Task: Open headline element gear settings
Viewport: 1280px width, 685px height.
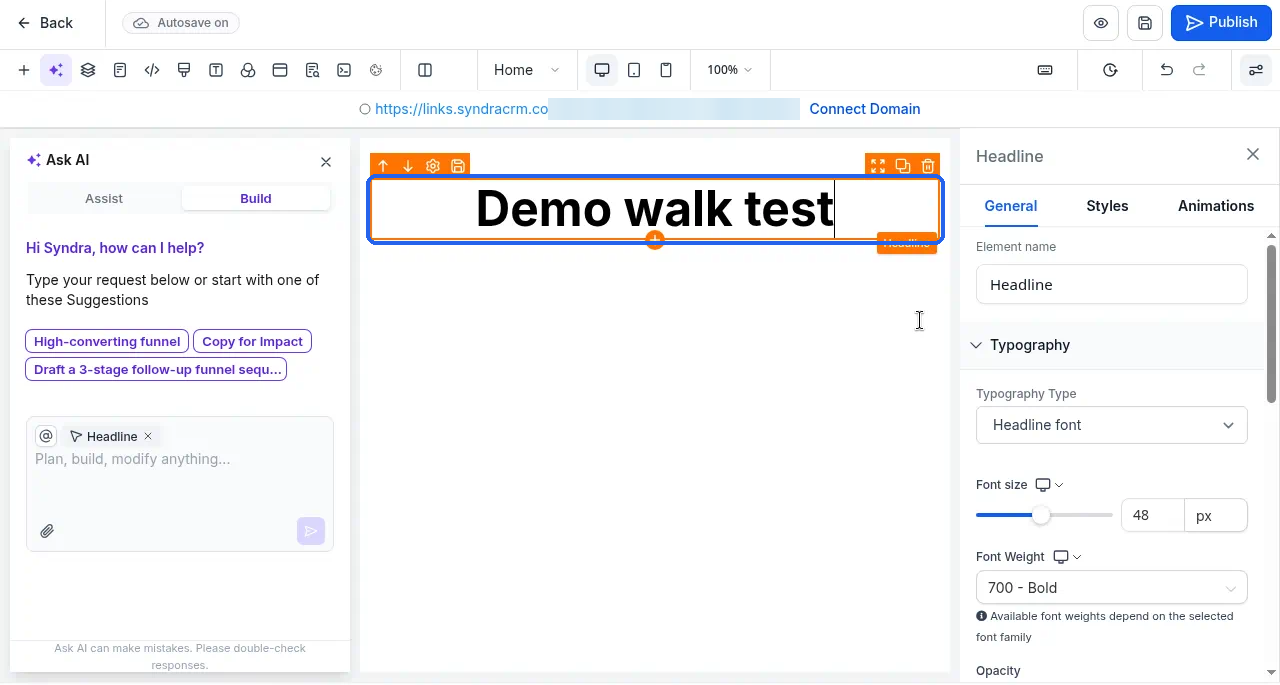Action: click(x=433, y=166)
